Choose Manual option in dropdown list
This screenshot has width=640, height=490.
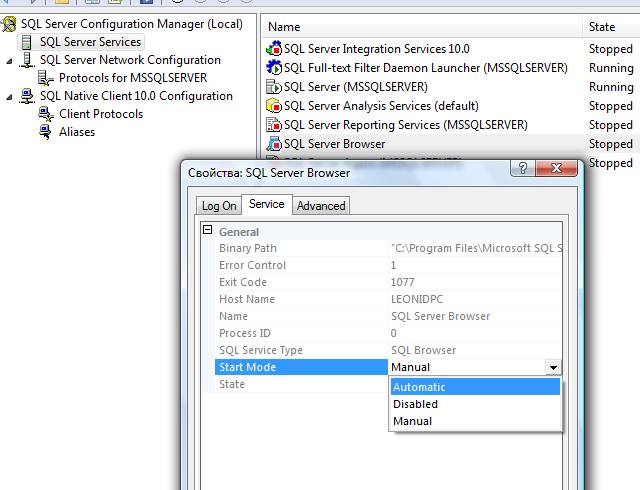point(476,421)
